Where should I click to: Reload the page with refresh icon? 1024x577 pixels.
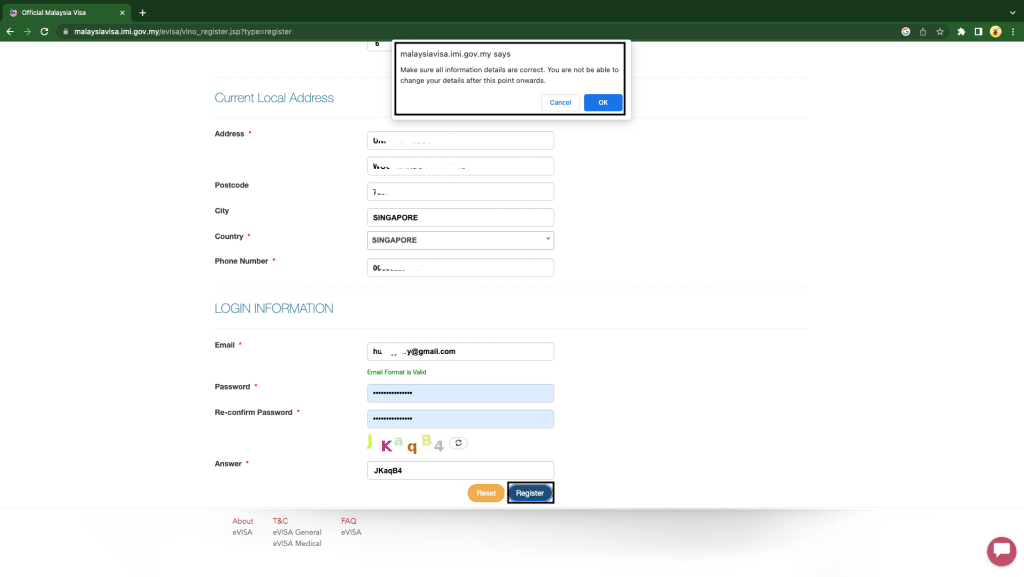44,31
